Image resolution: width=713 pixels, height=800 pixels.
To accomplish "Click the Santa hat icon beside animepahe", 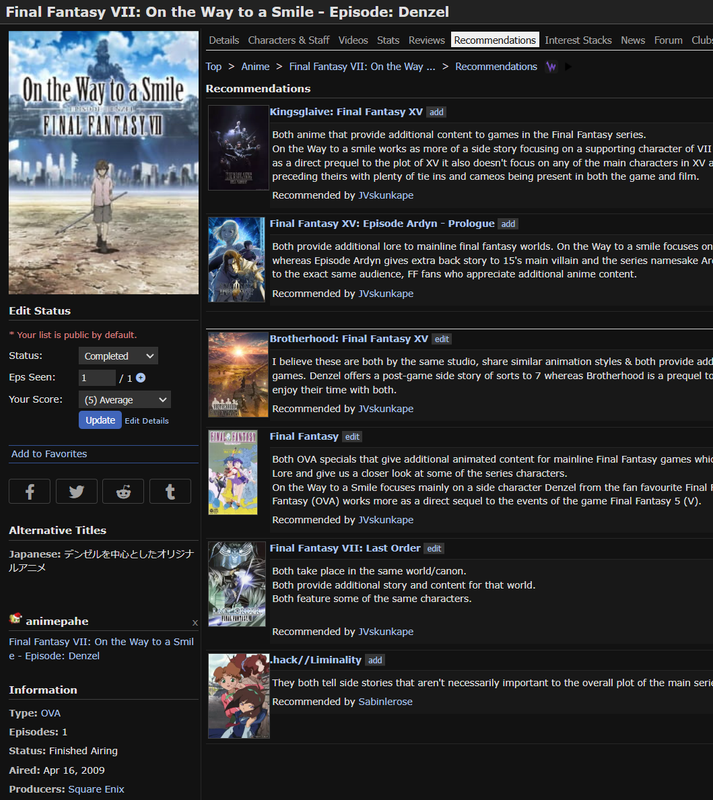I will tap(15, 619).
